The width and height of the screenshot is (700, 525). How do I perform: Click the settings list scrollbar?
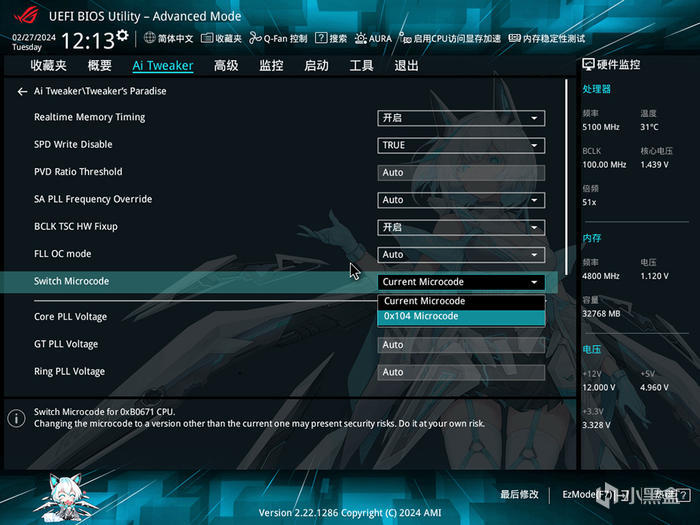(x=567, y=178)
